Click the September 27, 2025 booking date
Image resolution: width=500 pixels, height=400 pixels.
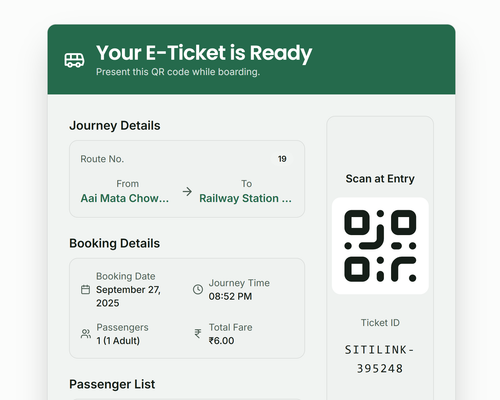(128, 296)
